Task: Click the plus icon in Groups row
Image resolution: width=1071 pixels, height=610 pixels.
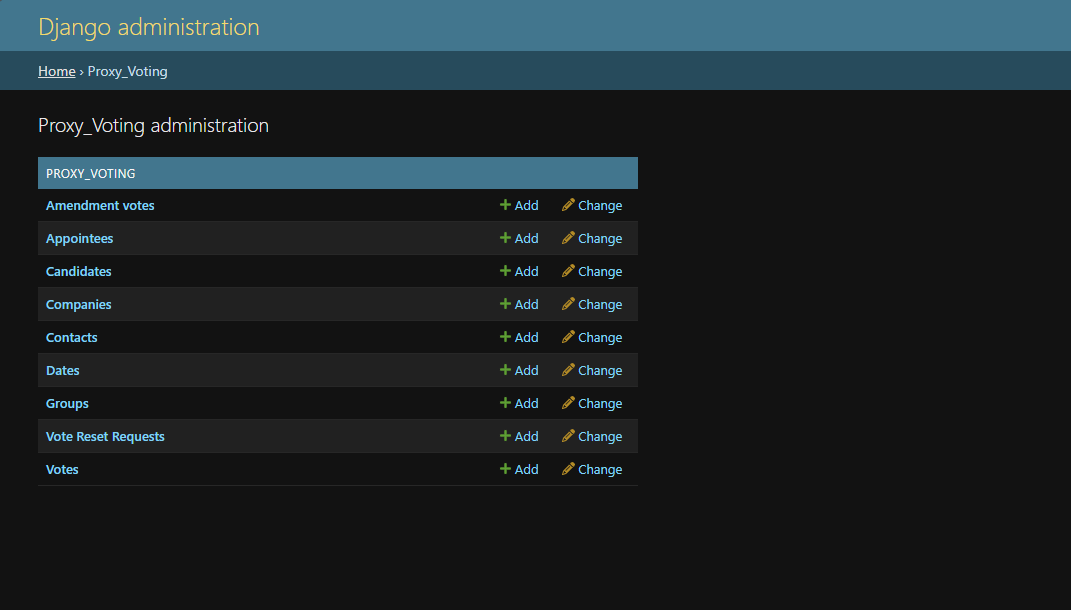Action: pyautogui.click(x=505, y=402)
